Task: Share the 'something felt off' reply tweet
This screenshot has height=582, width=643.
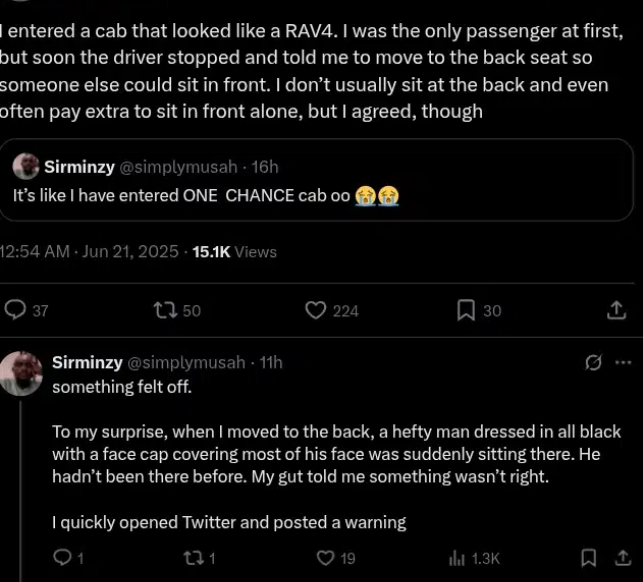Action: tap(618, 558)
